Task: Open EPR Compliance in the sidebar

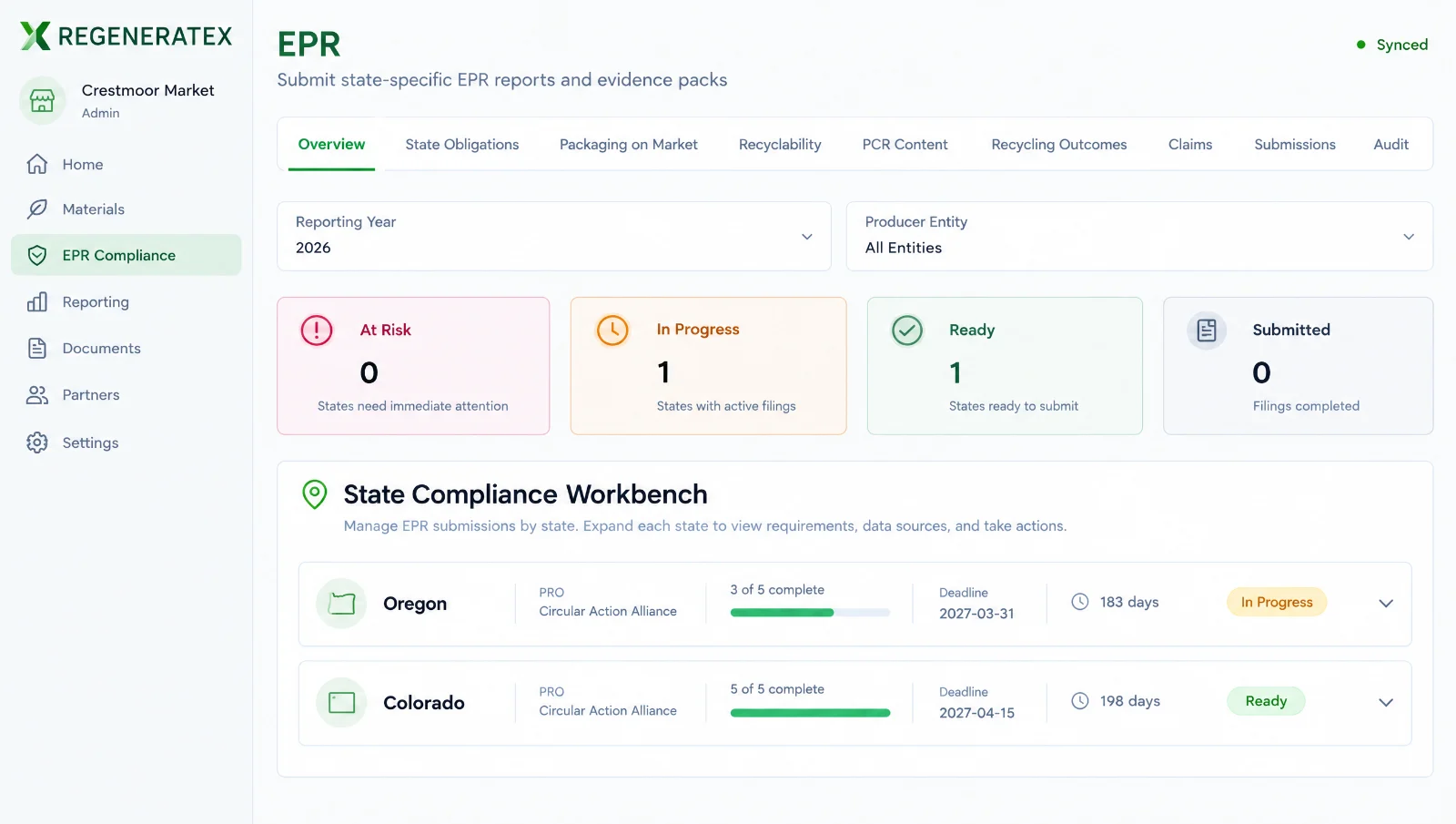Action: 126,255
